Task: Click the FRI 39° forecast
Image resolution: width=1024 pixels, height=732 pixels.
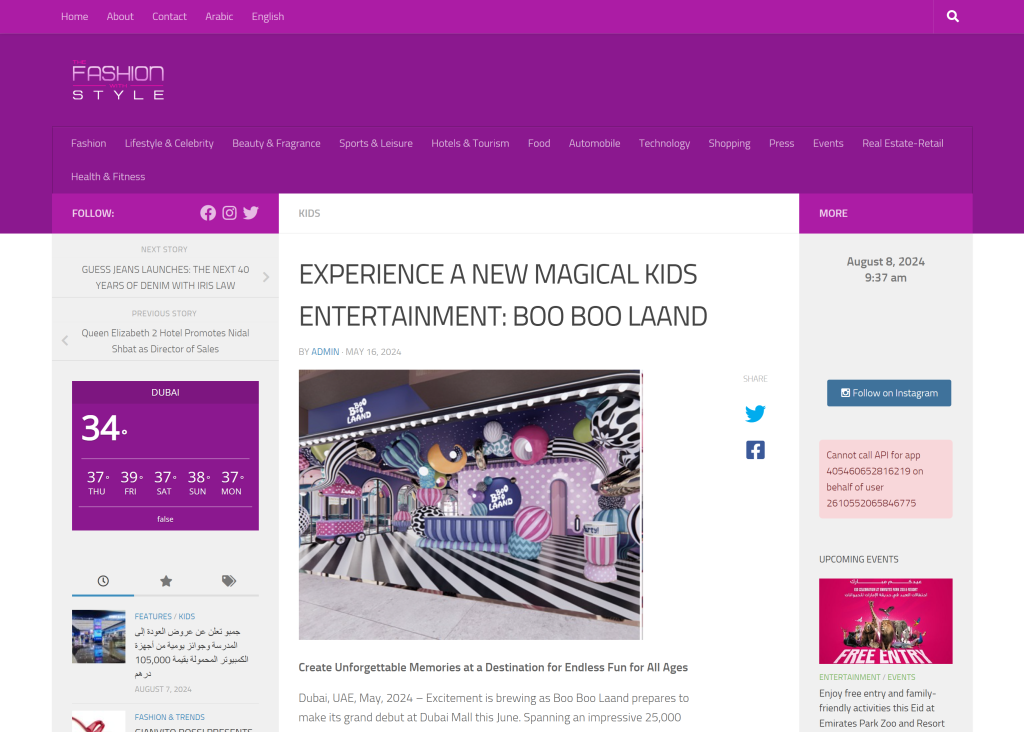Action: tap(131, 483)
